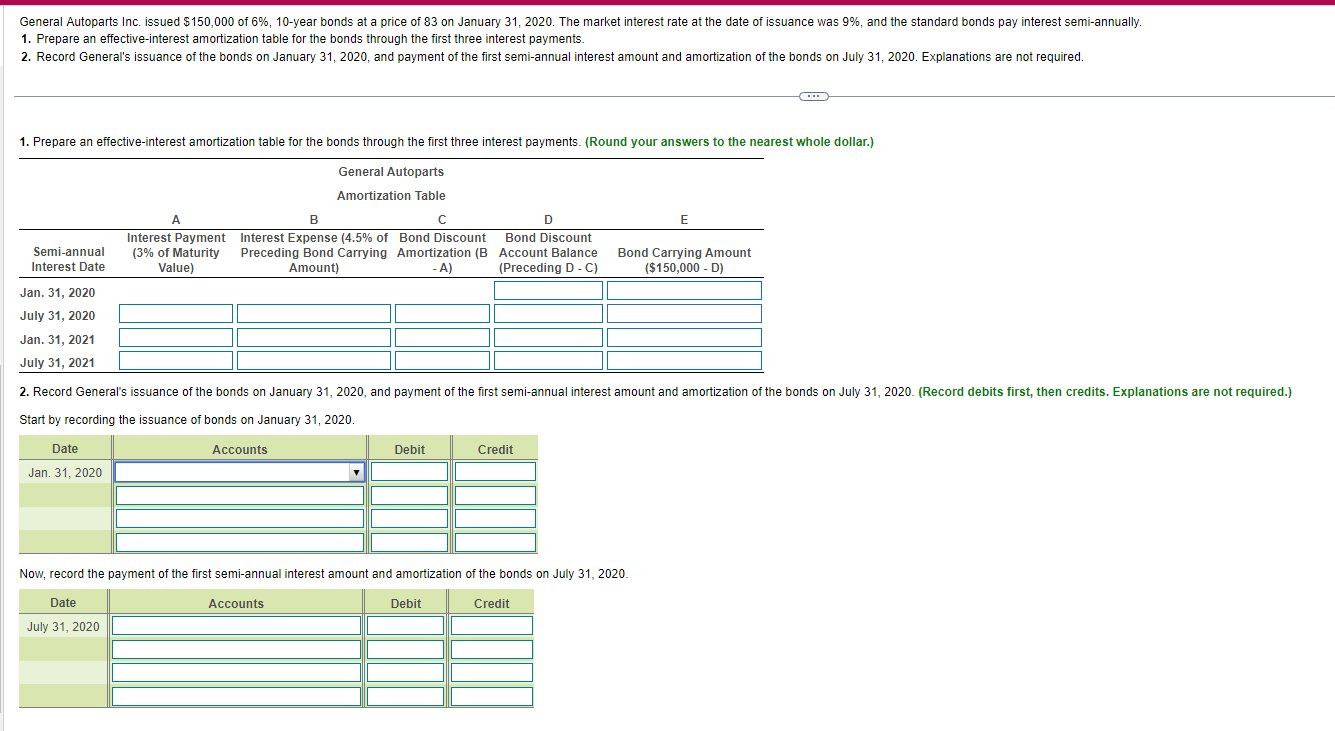Click first-row Credit field of July 31, 2020 entry
1335x731 pixels.
[x=491, y=625]
